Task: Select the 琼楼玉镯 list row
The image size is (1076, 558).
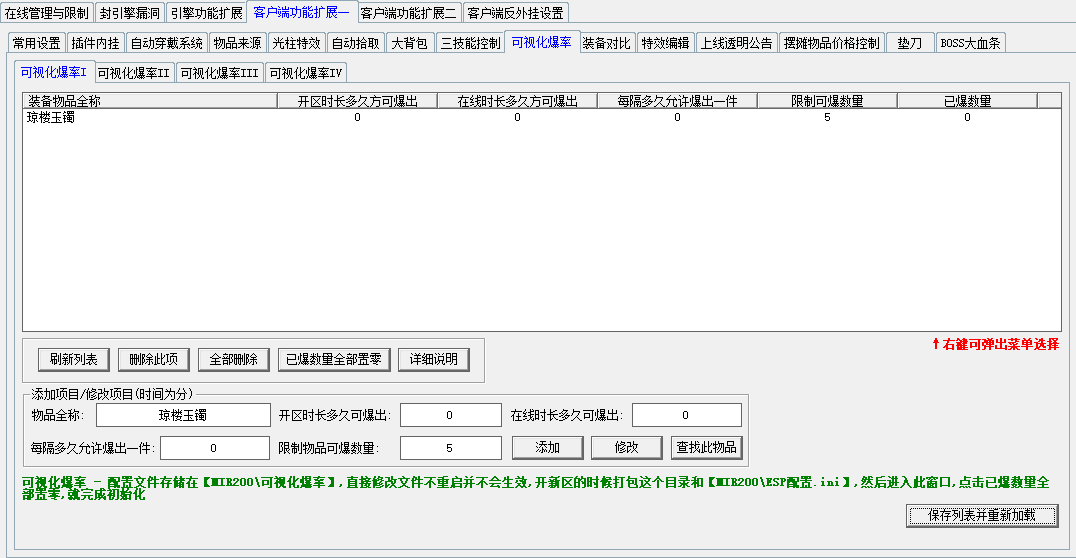Action: (542, 117)
